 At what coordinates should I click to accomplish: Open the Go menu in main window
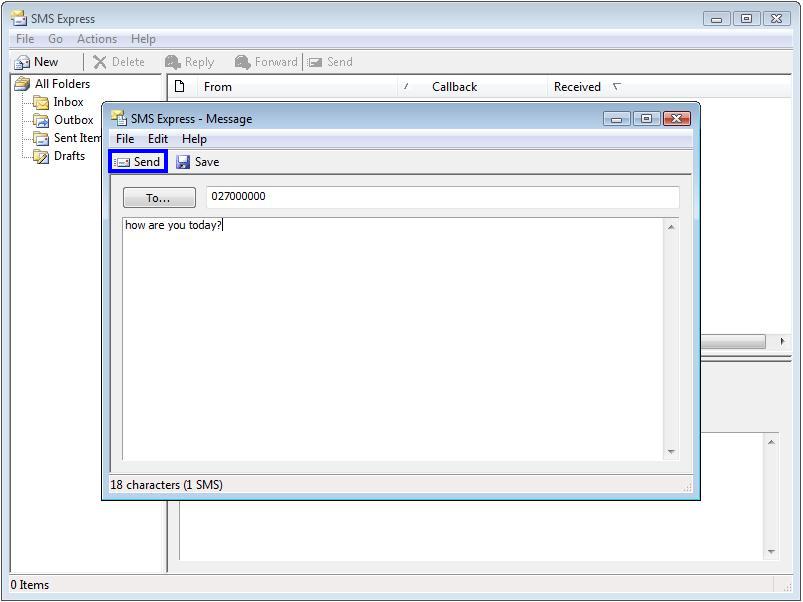[x=55, y=39]
